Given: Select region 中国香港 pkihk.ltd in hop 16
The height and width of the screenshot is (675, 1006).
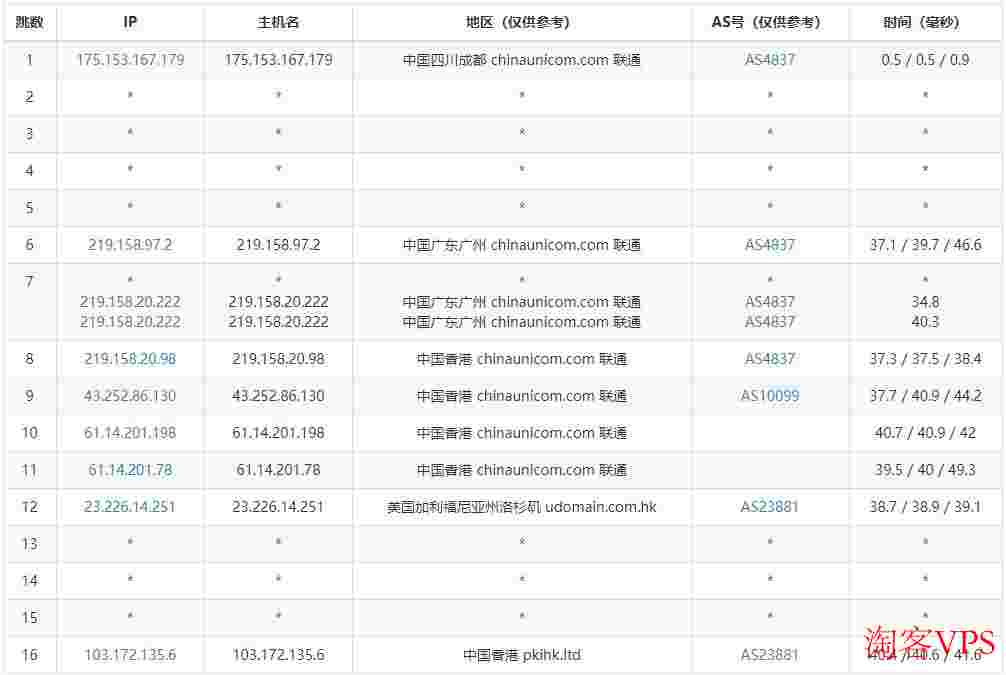Looking at the screenshot, I should pyautogui.click(x=522, y=655).
